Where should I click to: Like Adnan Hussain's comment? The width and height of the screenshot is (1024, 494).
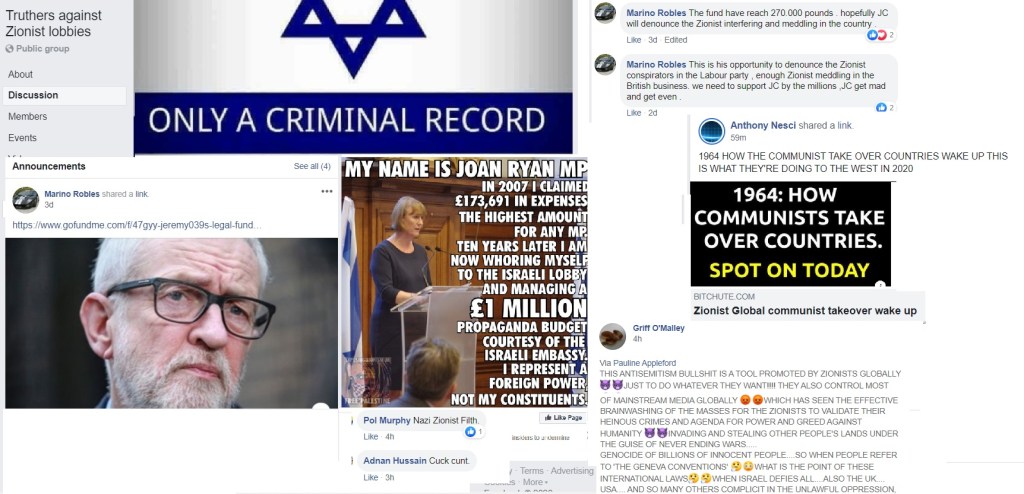370,478
